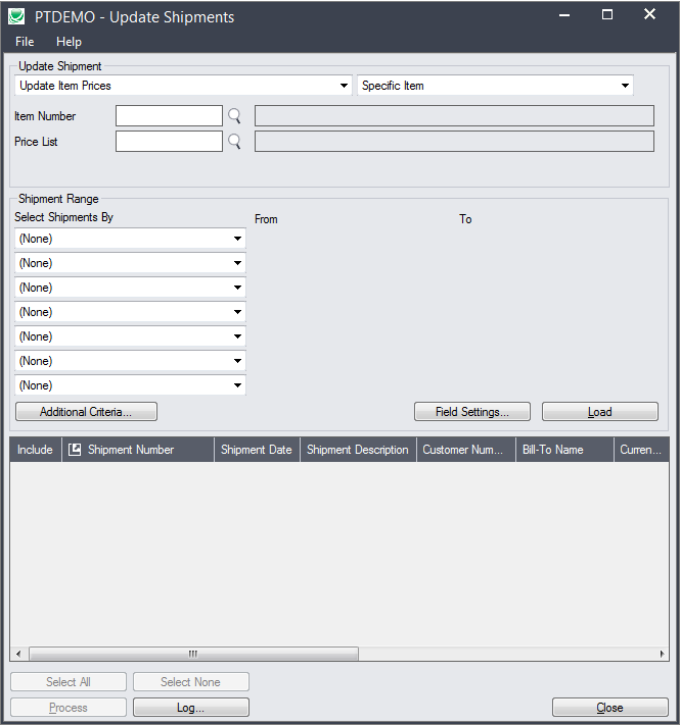Expand the fourth (None) shipment criteria dropdown
Viewport: 681px width, 726px height.
point(130,312)
